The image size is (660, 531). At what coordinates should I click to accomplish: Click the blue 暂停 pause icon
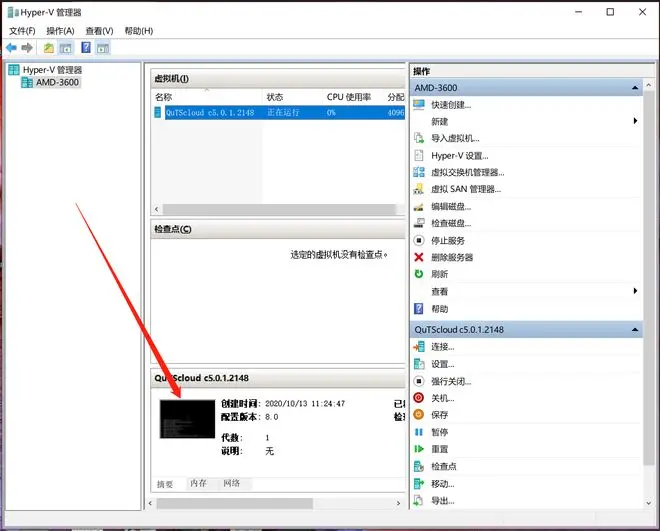(419, 432)
